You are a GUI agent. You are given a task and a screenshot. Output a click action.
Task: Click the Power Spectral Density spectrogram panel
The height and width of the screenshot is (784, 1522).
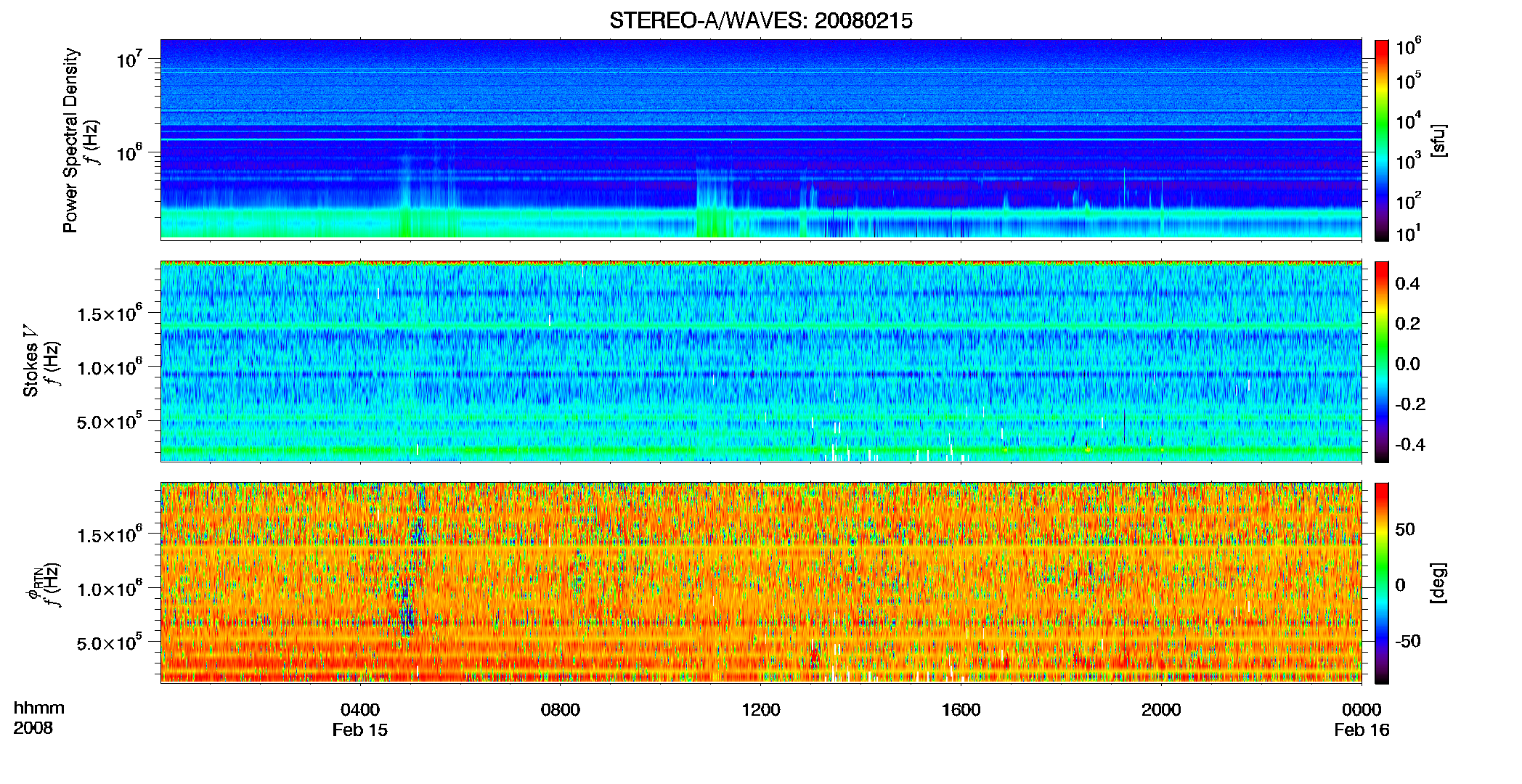click(x=761, y=139)
